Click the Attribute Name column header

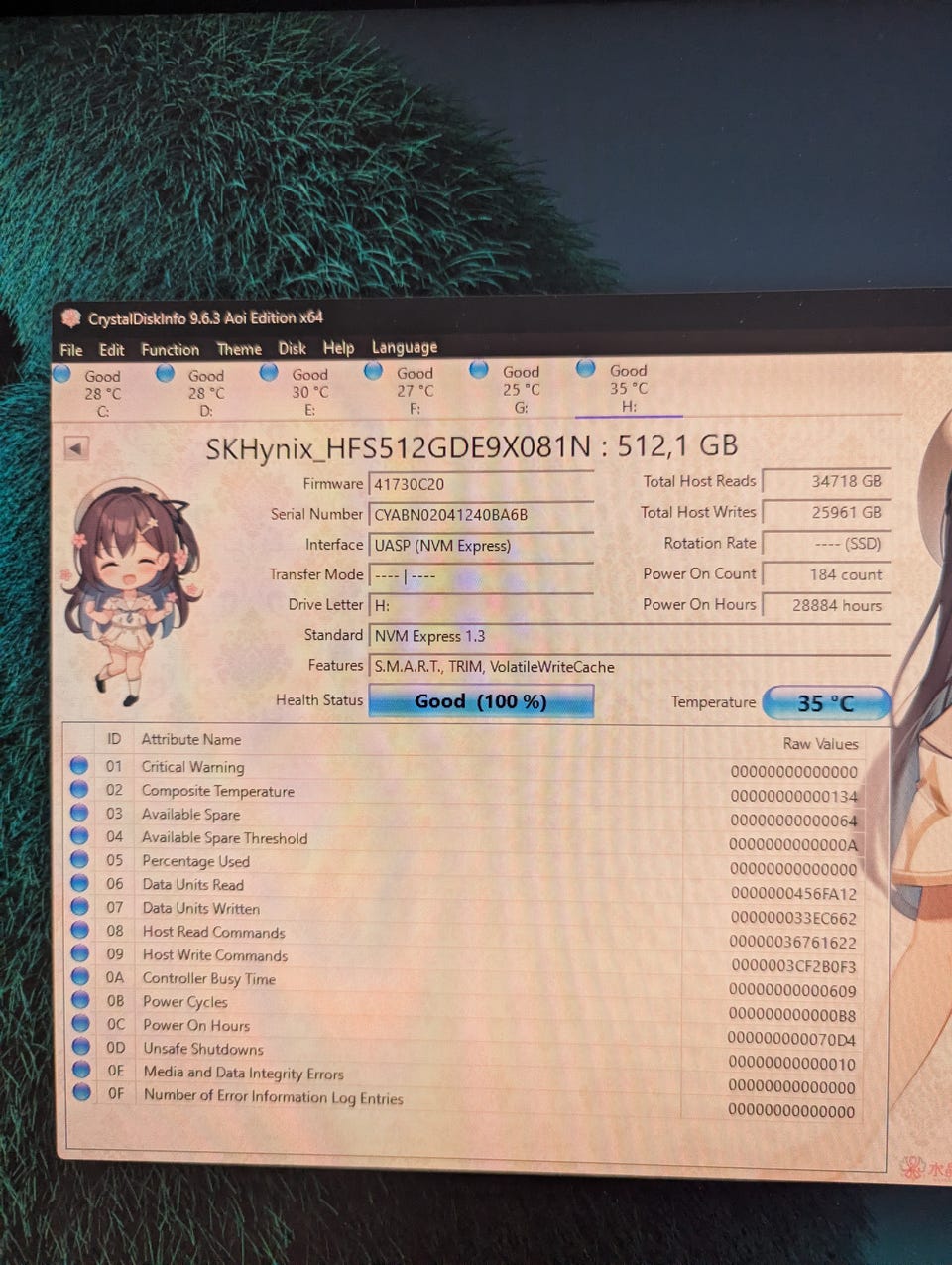pos(191,740)
